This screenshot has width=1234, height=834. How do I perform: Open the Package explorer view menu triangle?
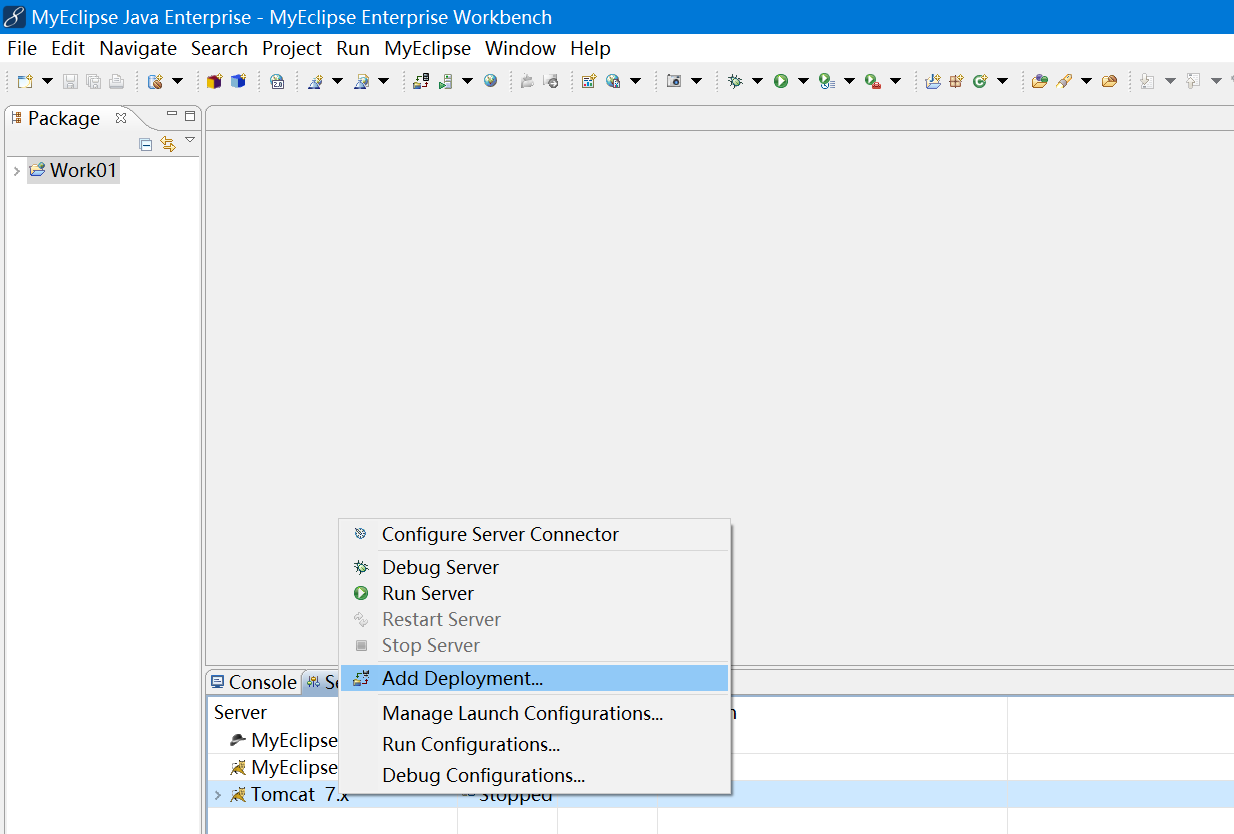(x=190, y=140)
